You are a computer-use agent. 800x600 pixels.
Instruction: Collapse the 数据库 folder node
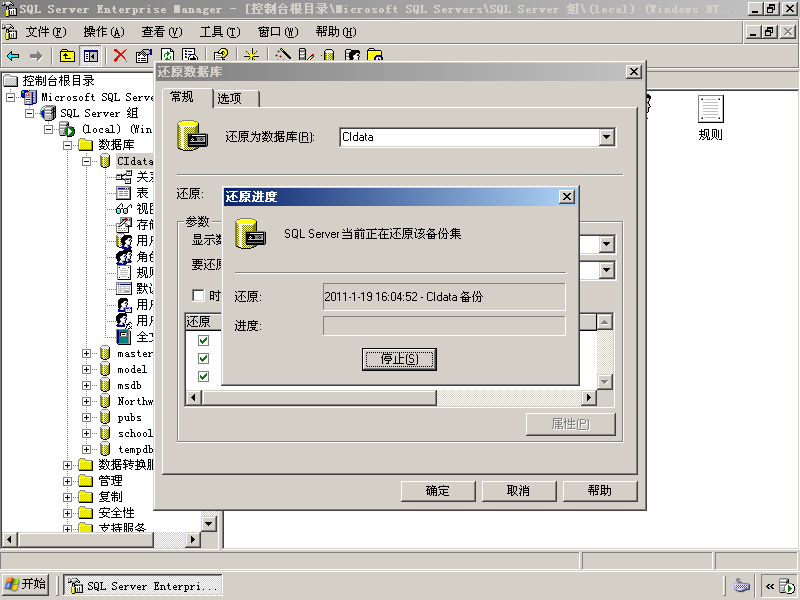[67, 145]
